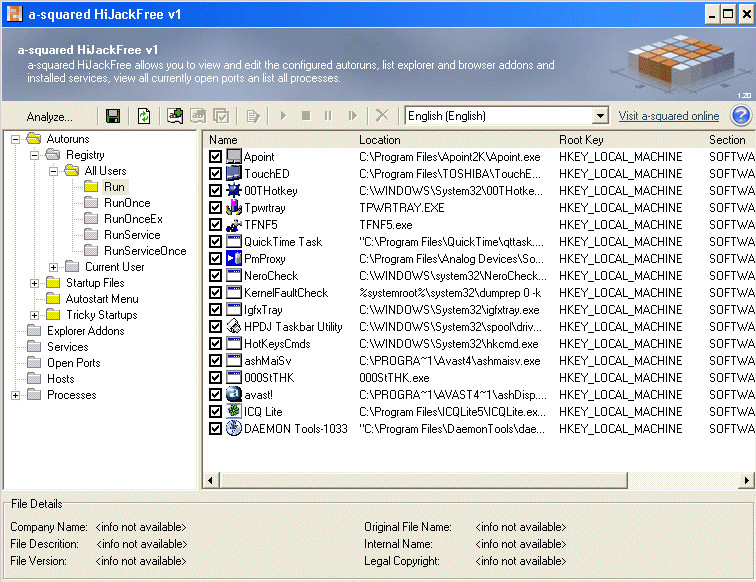Disable the QuickTime Task checkbox
The height and width of the screenshot is (582, 756).
point(216,241)
